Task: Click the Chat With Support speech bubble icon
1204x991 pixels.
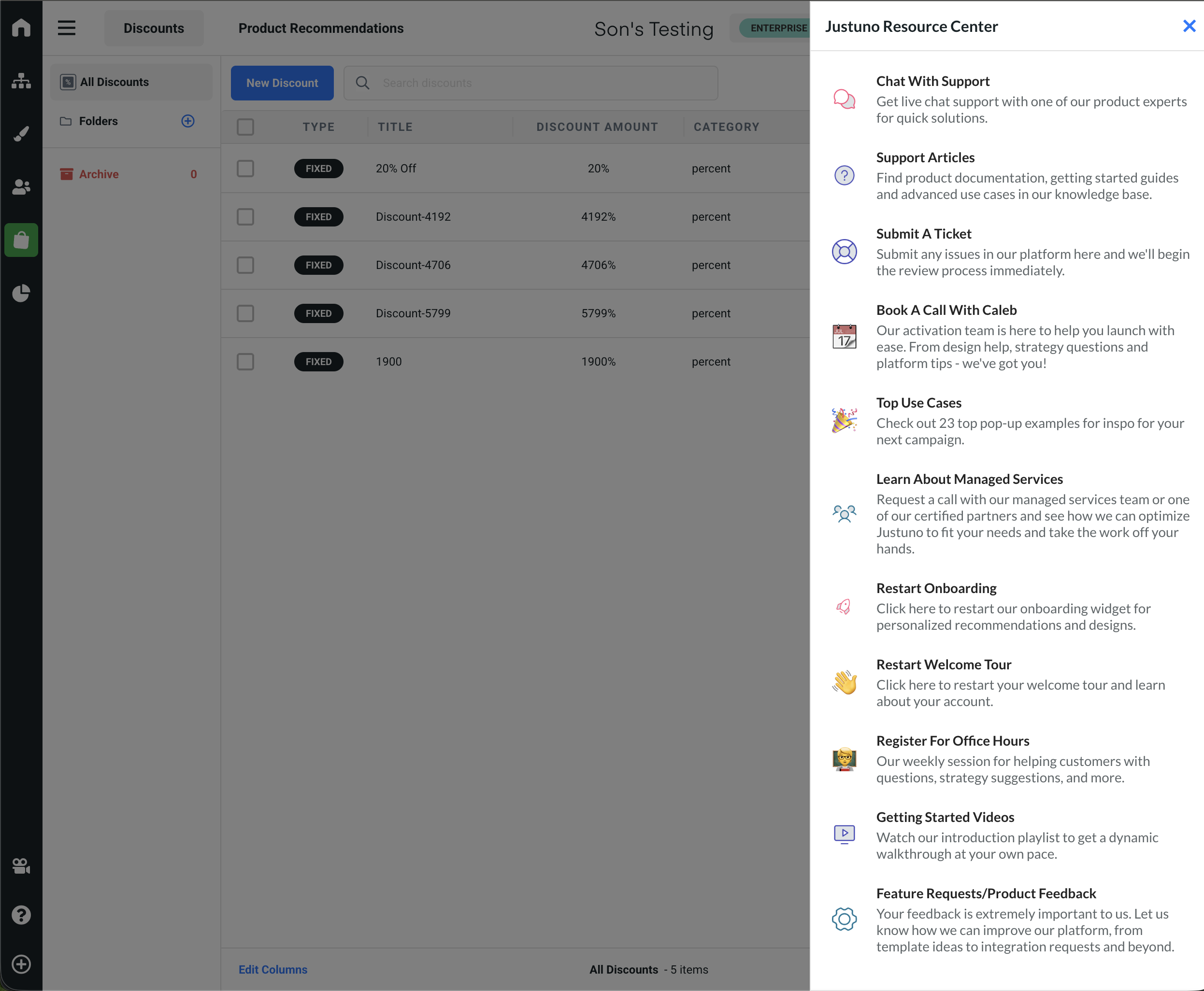Action: (844, 99)
